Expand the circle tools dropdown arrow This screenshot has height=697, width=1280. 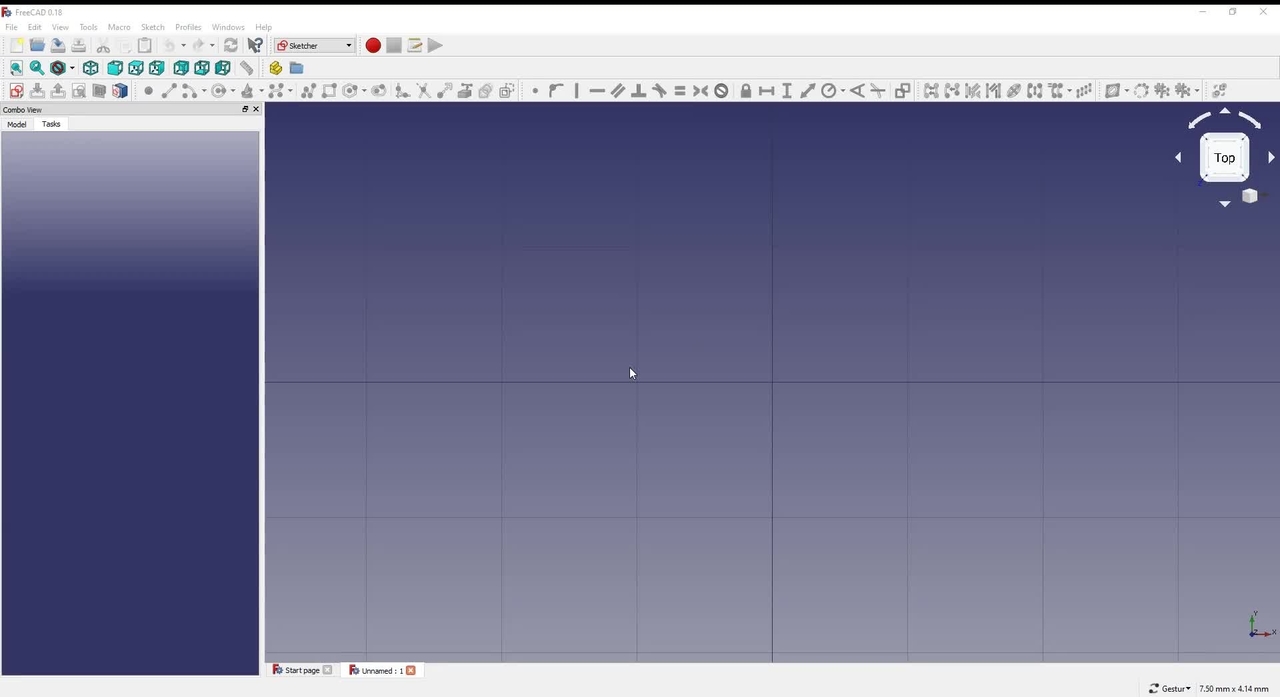pos(233,91)
